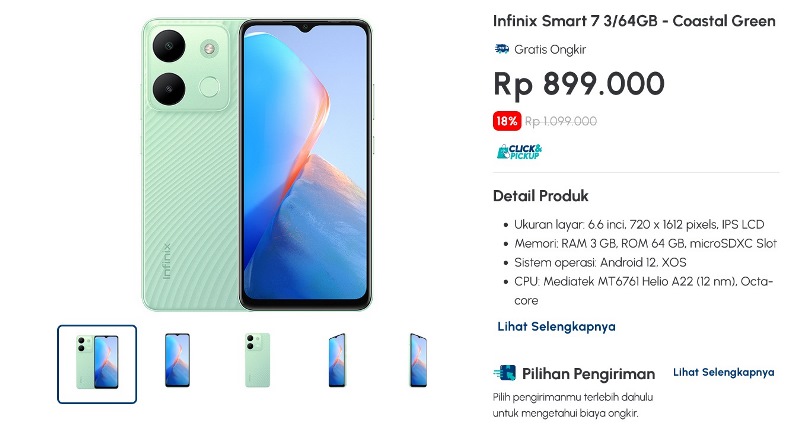The image size is (800, 433).
Task: Select the right-angled phone thumbnail
Action: point(417,360)
